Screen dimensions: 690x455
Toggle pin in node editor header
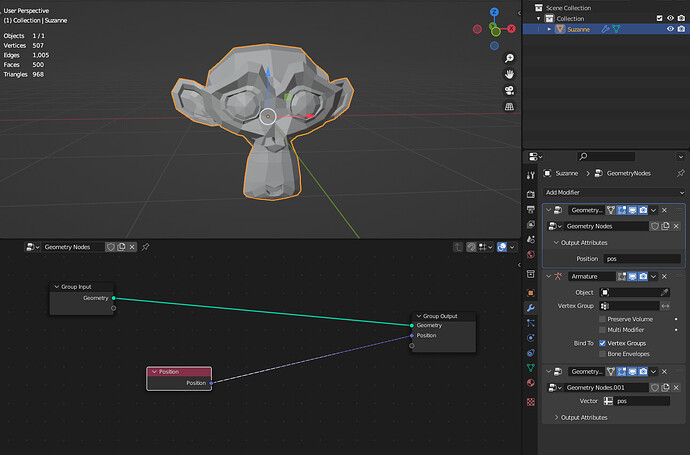coord(145,247)
